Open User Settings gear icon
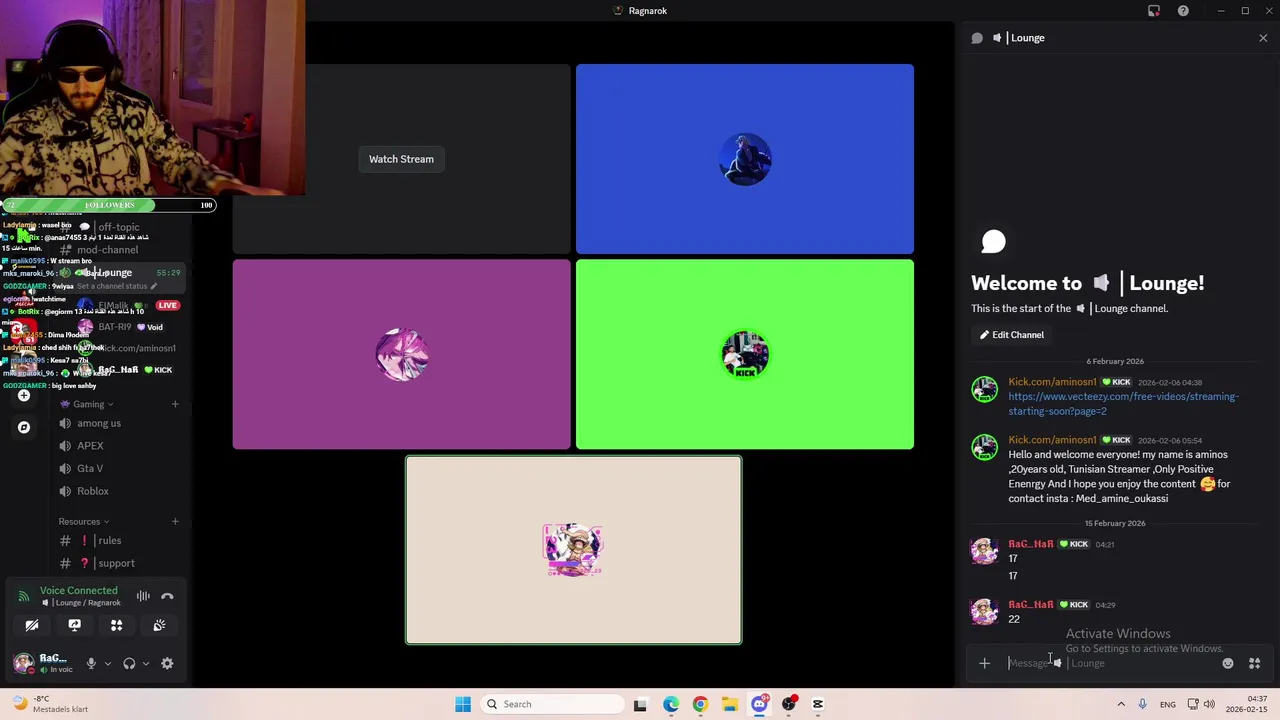 pyautogui.click(x=167, y=663)
